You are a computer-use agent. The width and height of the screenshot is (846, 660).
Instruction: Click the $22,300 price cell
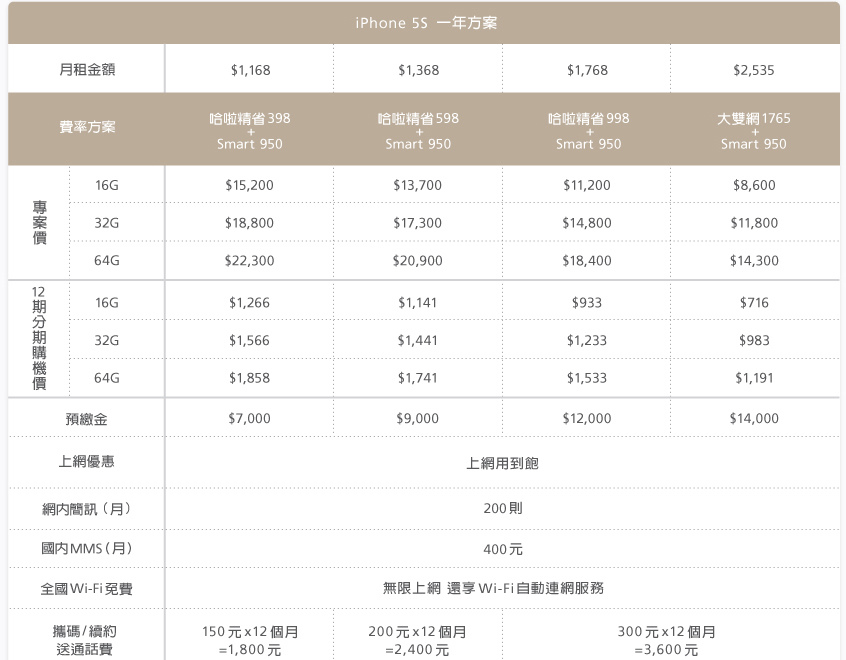point(249,261)
